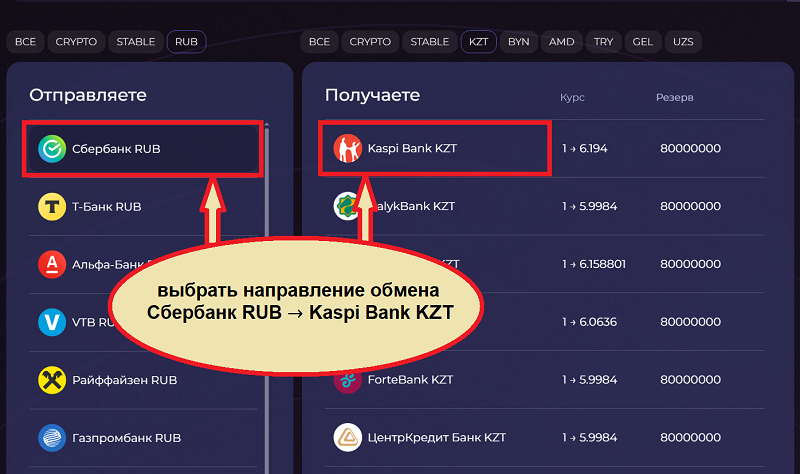This screenshot has height=474, width=800.
Task: Click the blue VTB logo icon
Action: click(x=52, y=322)
